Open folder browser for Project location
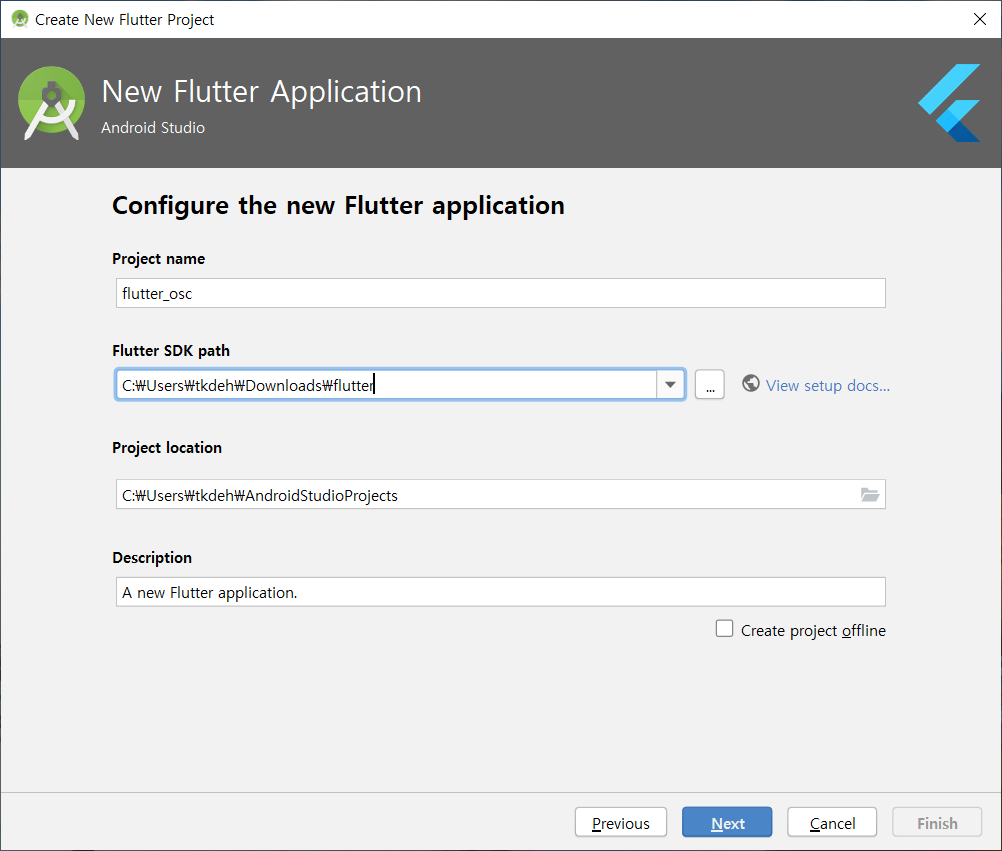This screenshot has height=851, width=1002. click(x=870, y=494)
